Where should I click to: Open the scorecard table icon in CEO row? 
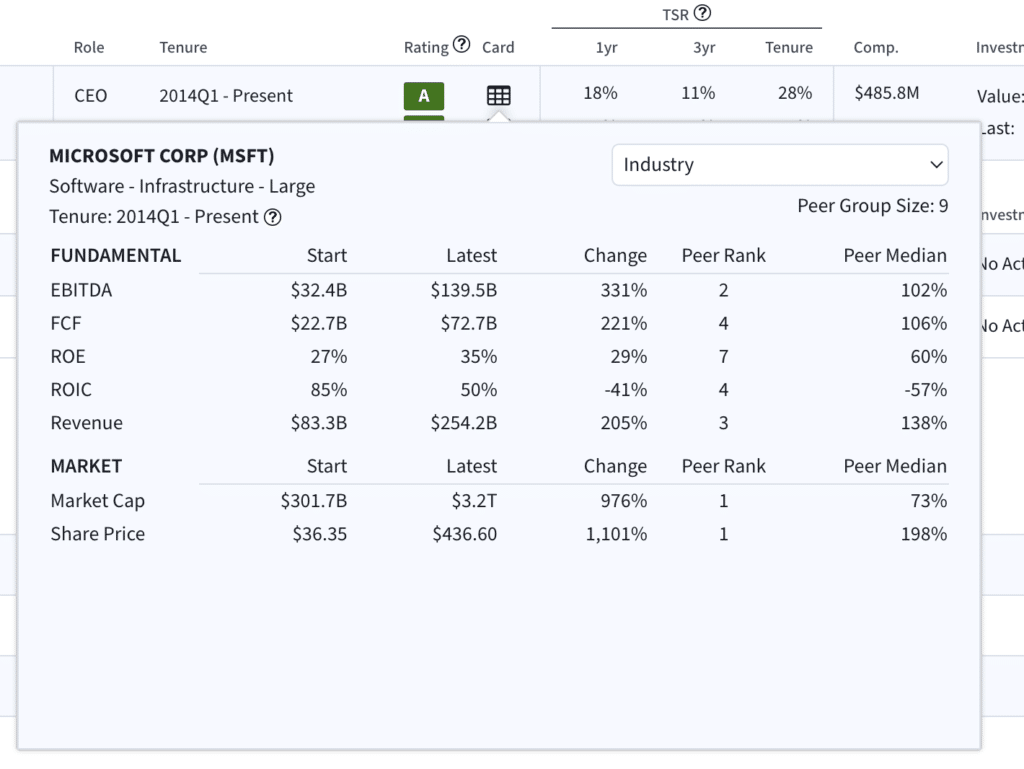498,96
